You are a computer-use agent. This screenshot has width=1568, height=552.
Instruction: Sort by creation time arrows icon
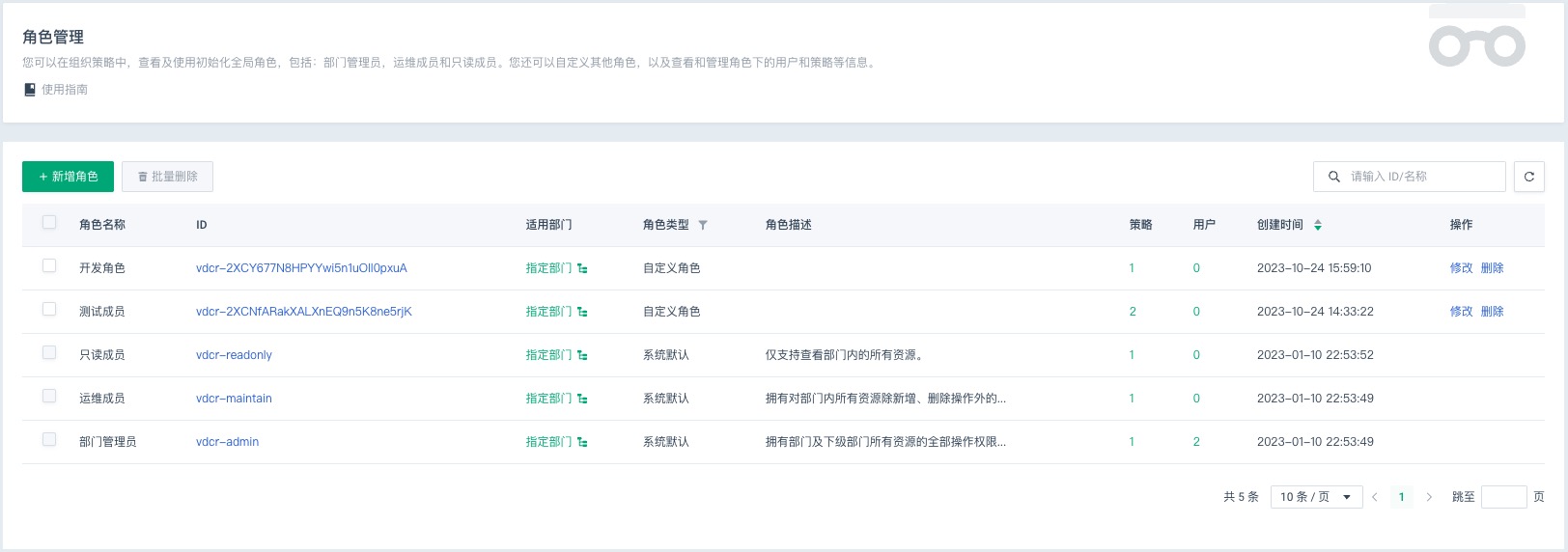[1318, 225]
